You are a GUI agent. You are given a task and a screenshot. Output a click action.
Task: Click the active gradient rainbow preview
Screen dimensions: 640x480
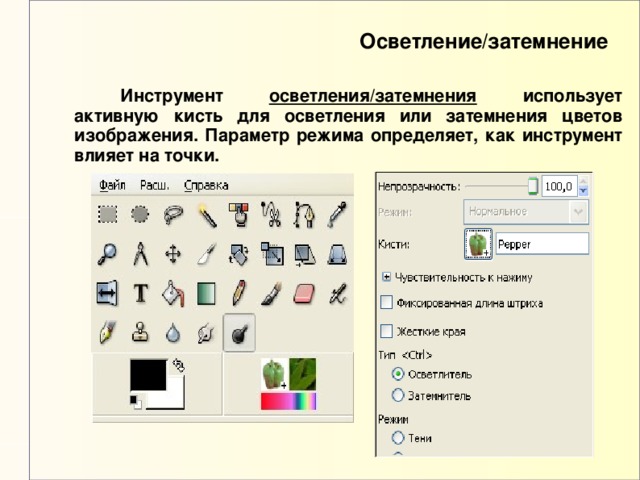pos(289,401)
